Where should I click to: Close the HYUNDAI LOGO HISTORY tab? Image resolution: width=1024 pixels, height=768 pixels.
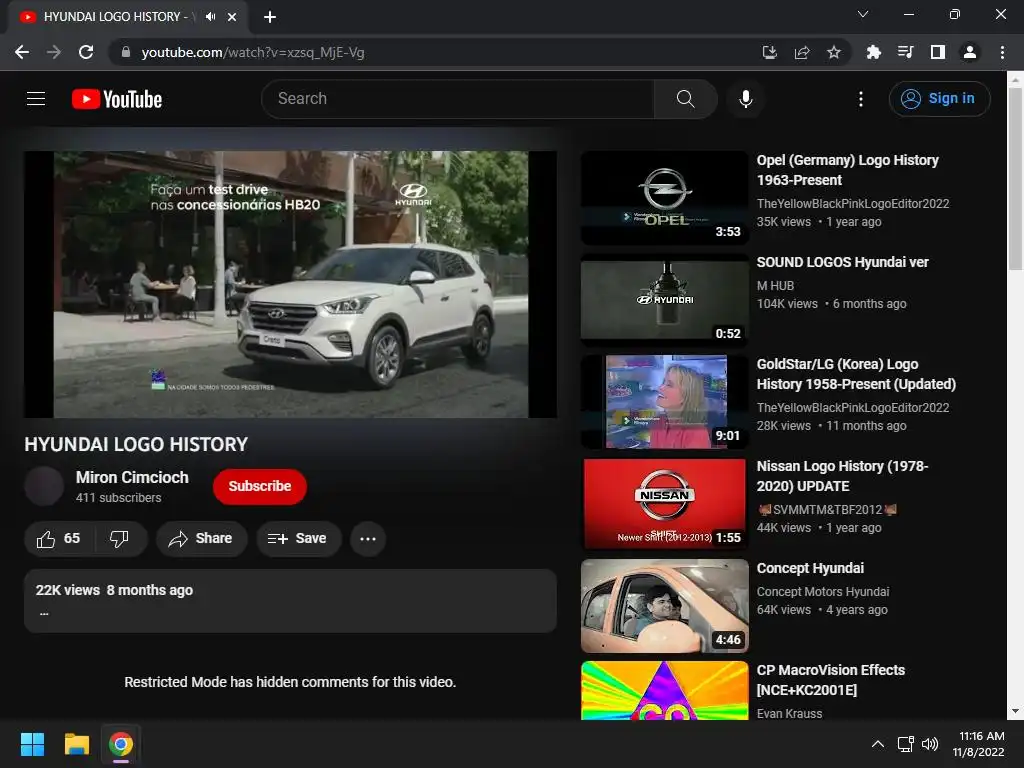point(232,17)
